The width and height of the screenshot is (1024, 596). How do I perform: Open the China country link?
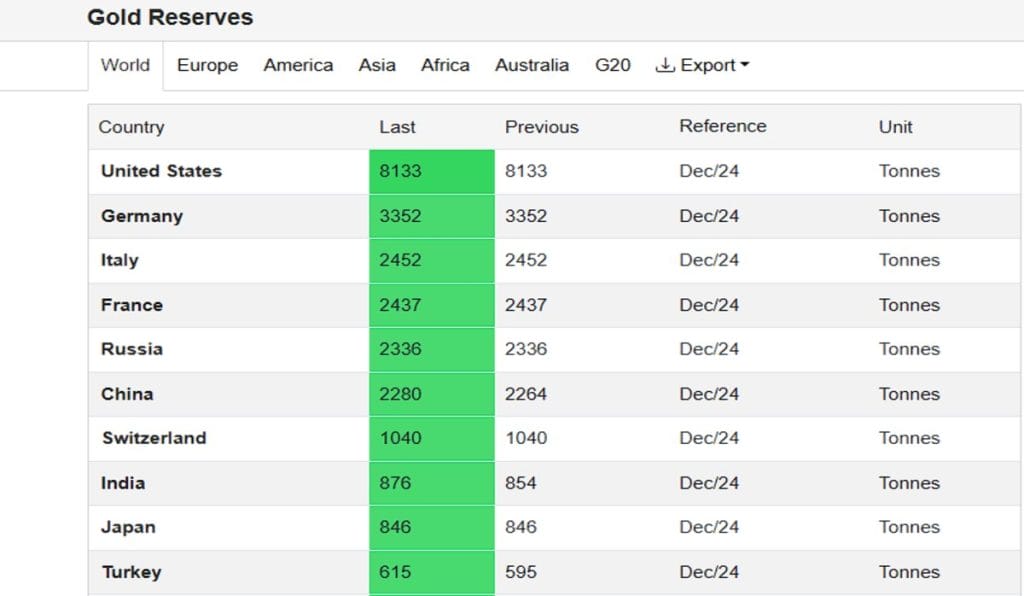(x=127, y=394)
